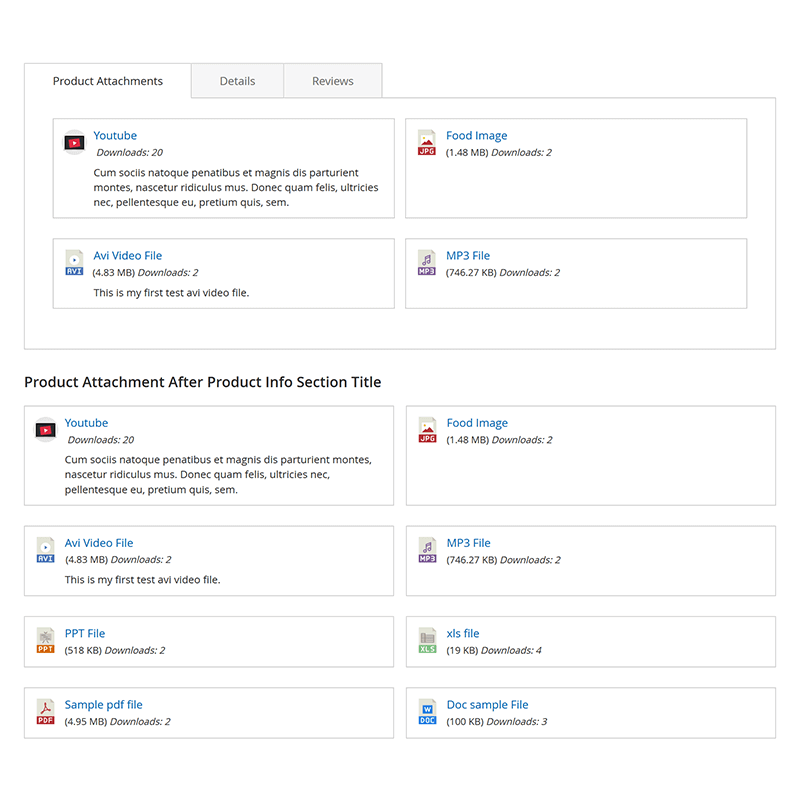Click the Doc sample File link
800x800 pixels.
pos(487,704)
